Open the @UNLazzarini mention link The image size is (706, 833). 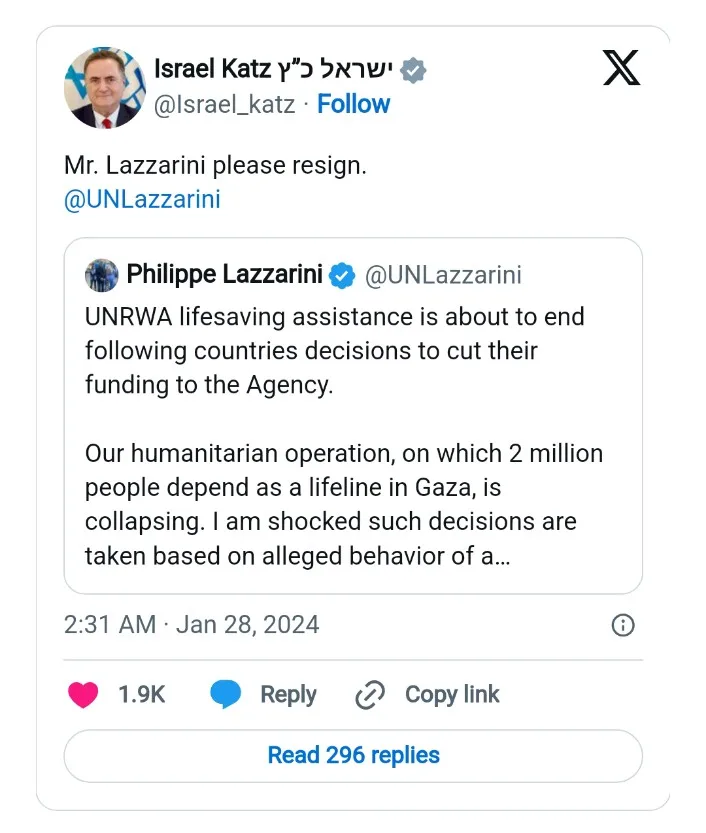click(142, 200)
